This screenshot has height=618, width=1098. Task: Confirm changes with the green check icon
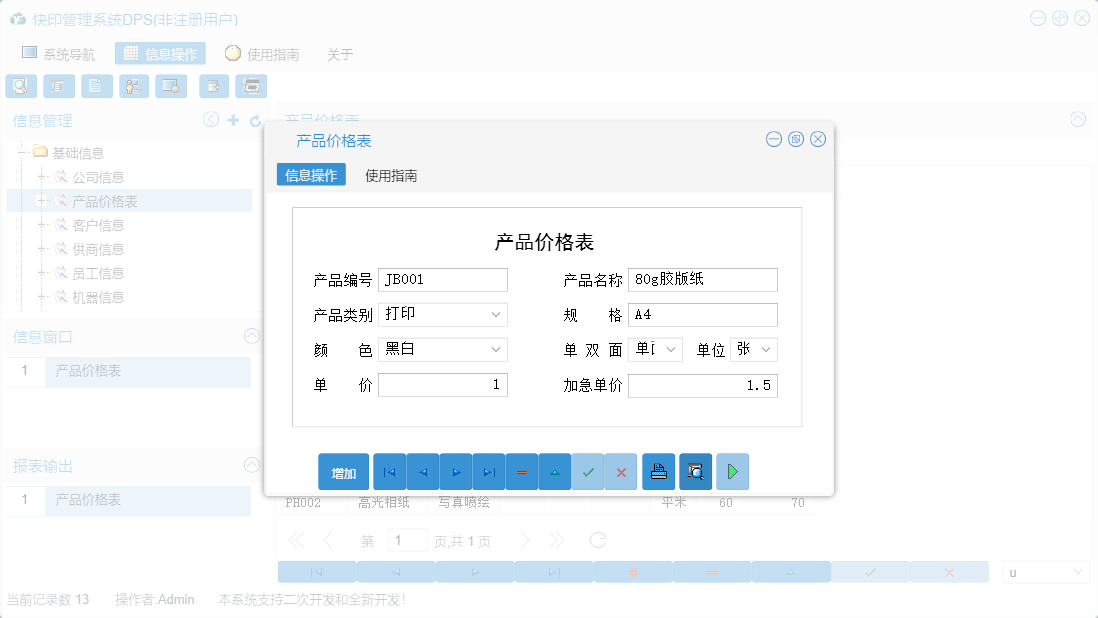pos(588,471)
